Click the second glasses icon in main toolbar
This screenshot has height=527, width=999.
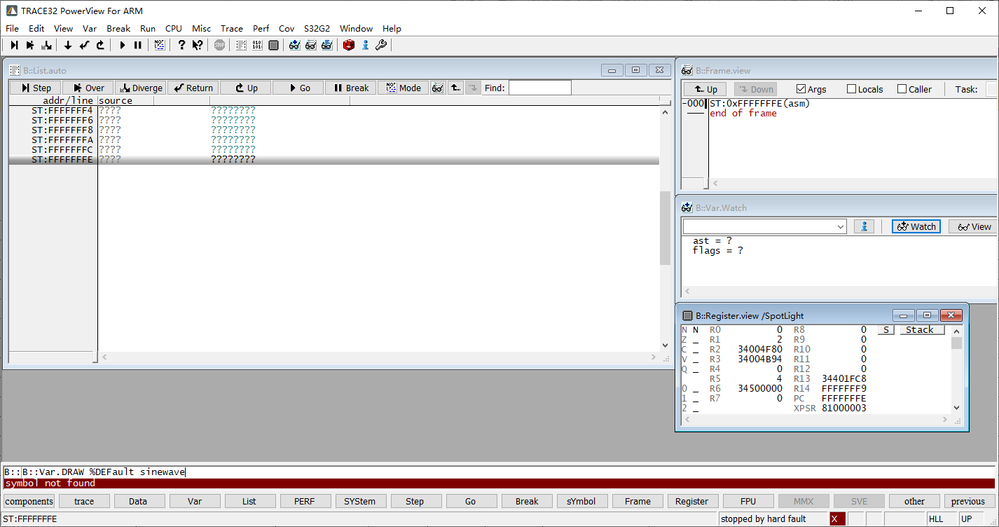310,45
